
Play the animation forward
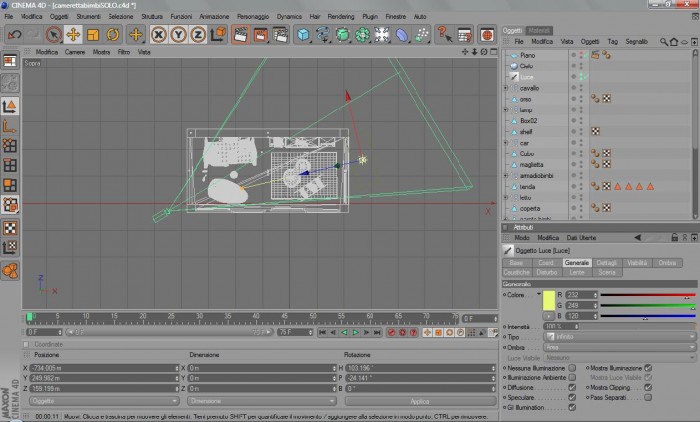[355, 332]
